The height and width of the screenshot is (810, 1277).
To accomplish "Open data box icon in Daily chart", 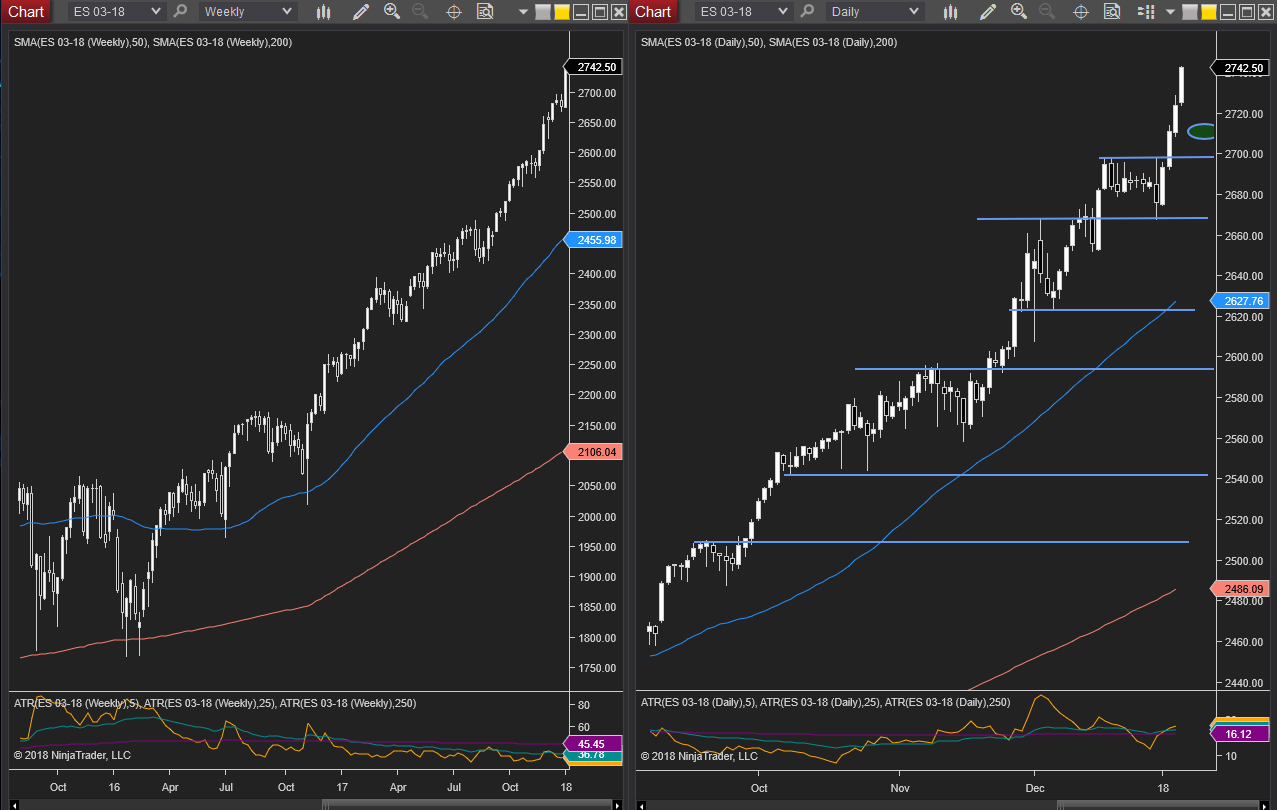I will click(x=1112, y=12).
